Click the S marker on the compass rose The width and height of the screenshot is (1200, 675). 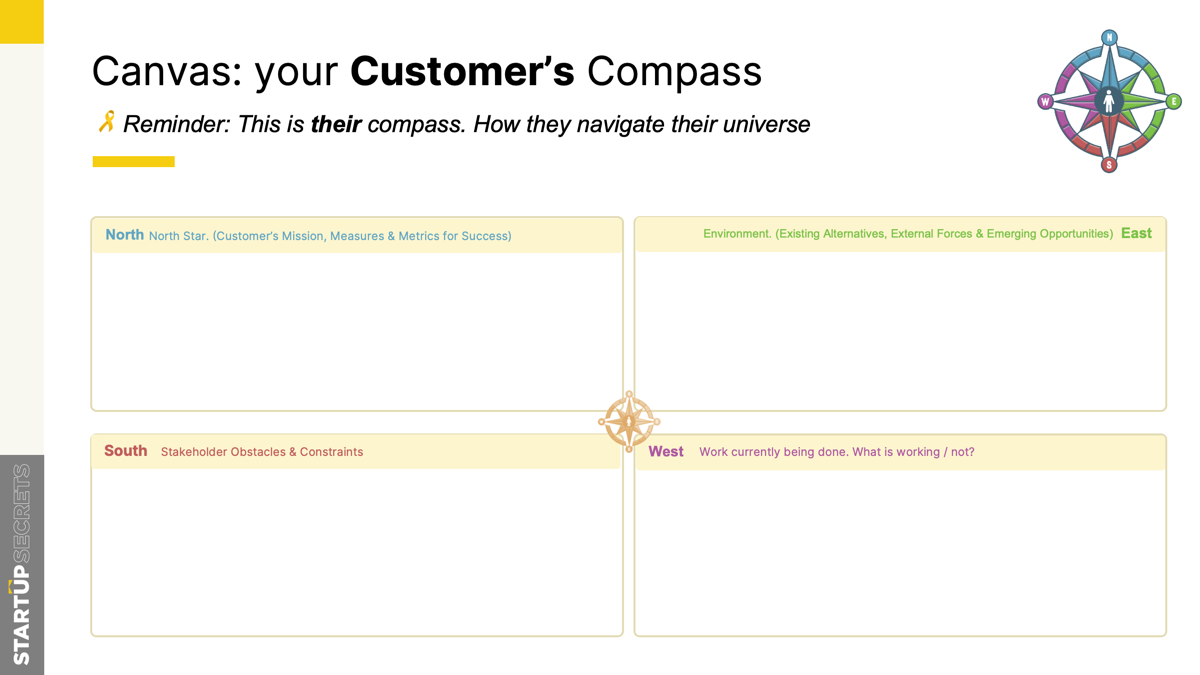(1109, 165)
